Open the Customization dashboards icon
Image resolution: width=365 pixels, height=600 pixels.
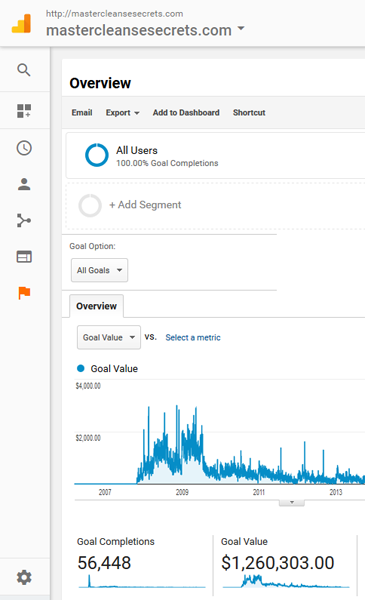point(24,111)
